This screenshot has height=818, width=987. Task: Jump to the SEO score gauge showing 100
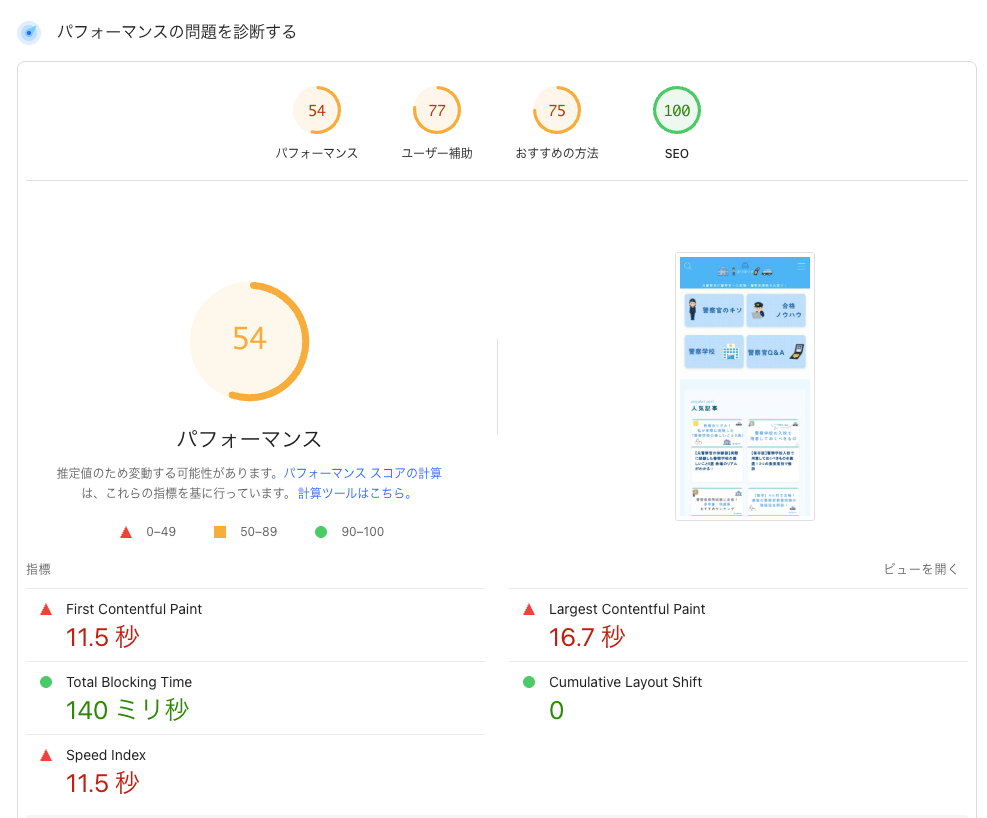(677, 111)
